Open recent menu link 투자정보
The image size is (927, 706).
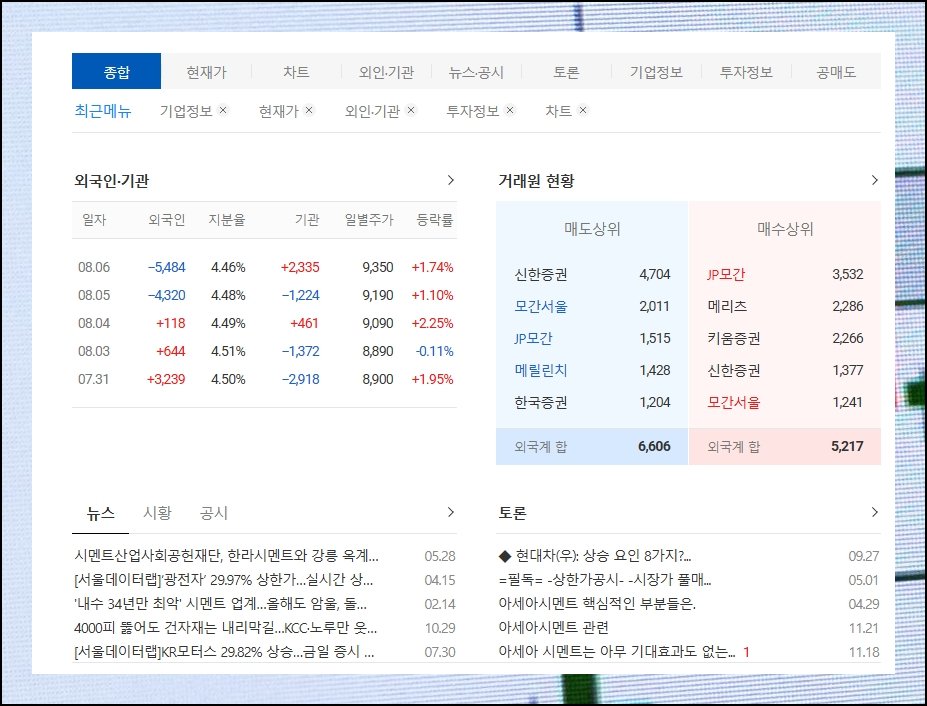(x=472, y=111)
